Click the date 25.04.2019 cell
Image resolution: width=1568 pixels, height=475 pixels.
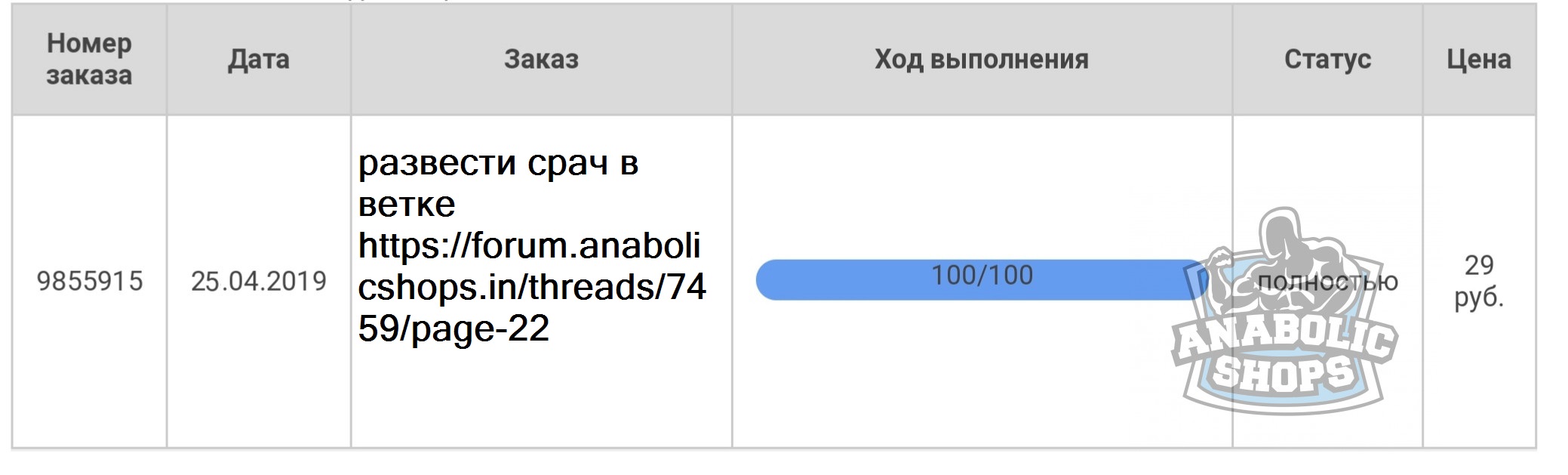coord(259,281)
